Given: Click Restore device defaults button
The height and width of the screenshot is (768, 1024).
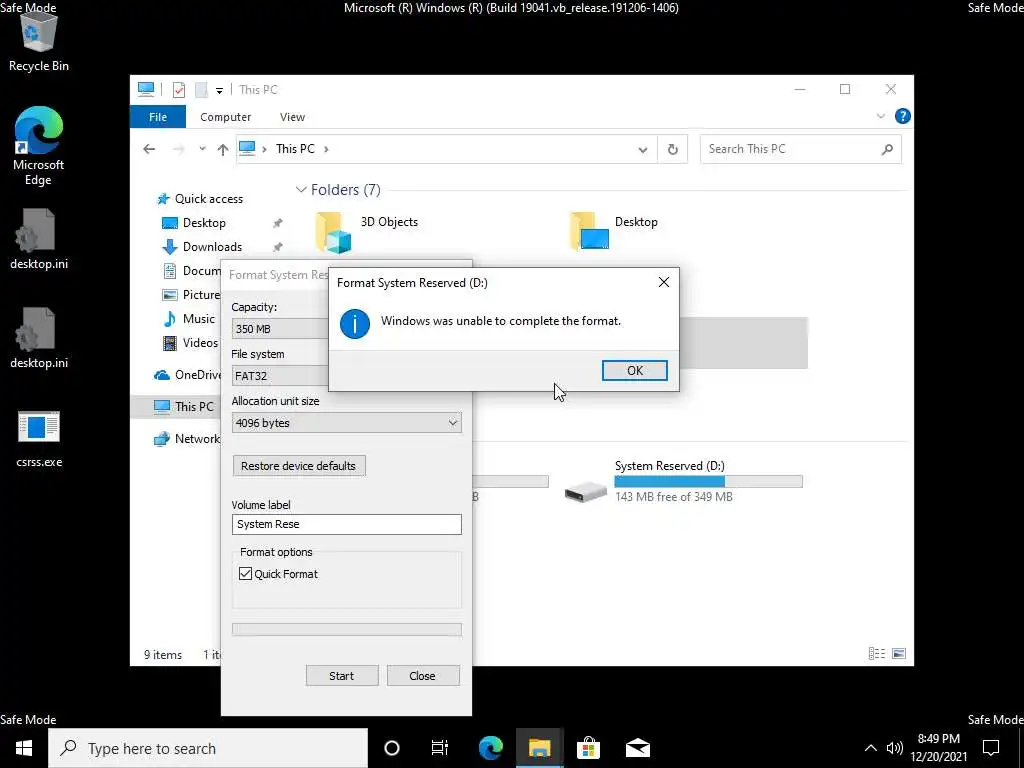Looking at the screenshot, I should pos(298,466).
